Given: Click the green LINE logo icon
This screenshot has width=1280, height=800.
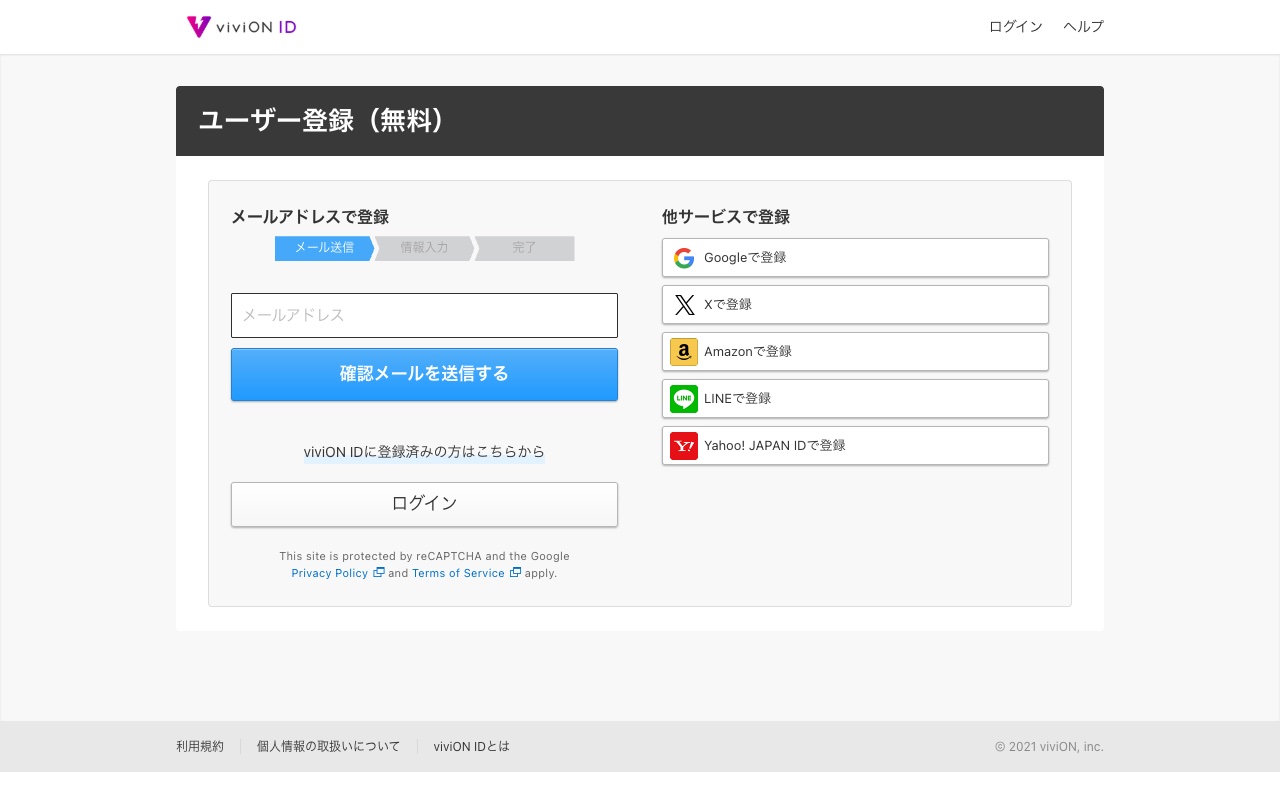Looking at the screenshot, I should (x=684, y=399).
